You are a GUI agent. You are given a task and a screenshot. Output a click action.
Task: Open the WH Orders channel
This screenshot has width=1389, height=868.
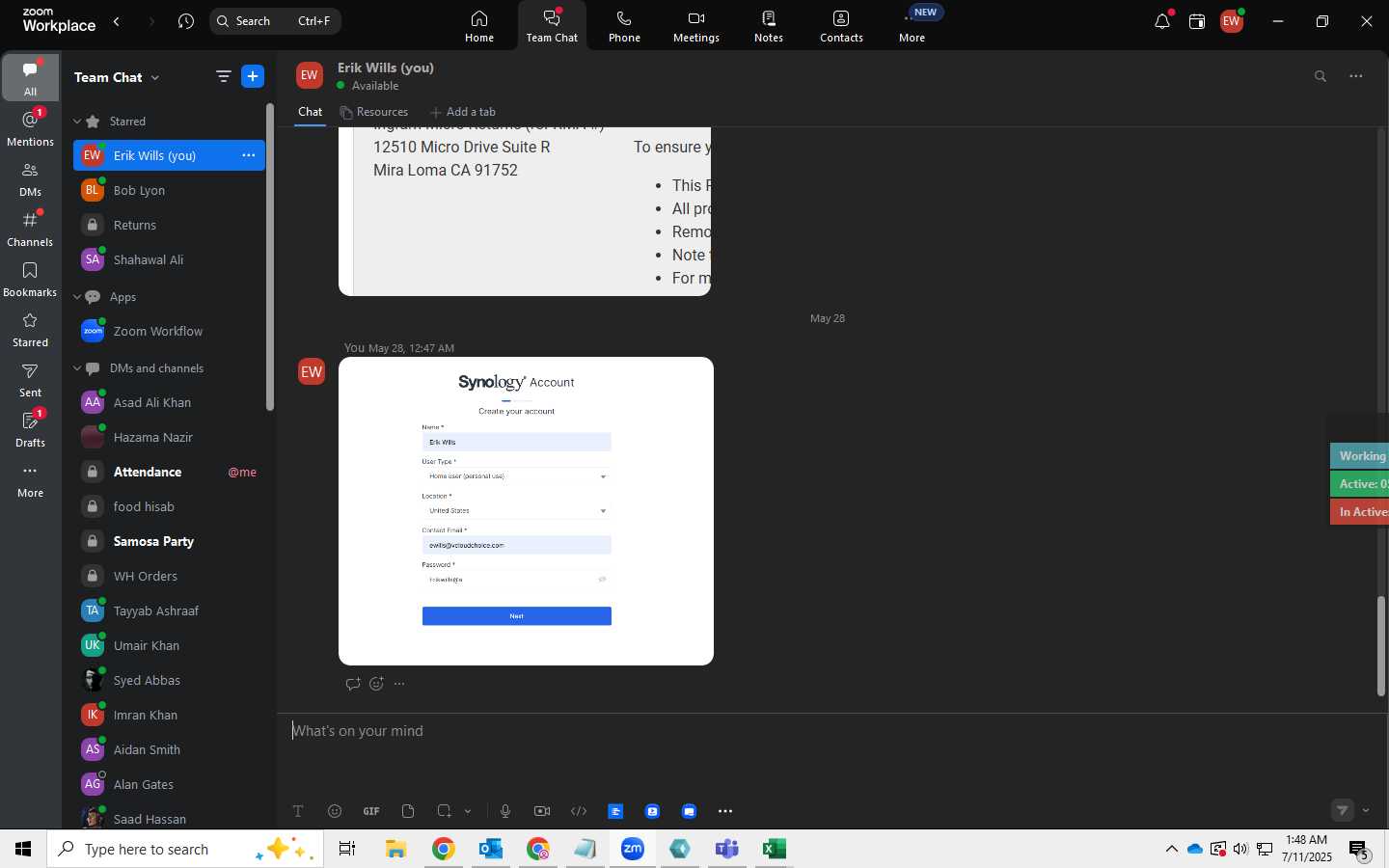tap(169, 576)
